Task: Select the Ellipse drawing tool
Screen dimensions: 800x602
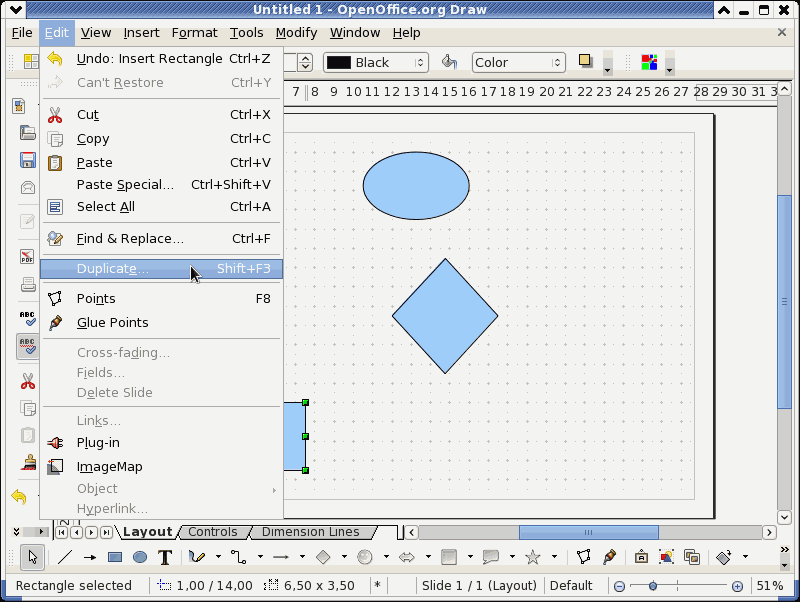Action: coord(140,557)
